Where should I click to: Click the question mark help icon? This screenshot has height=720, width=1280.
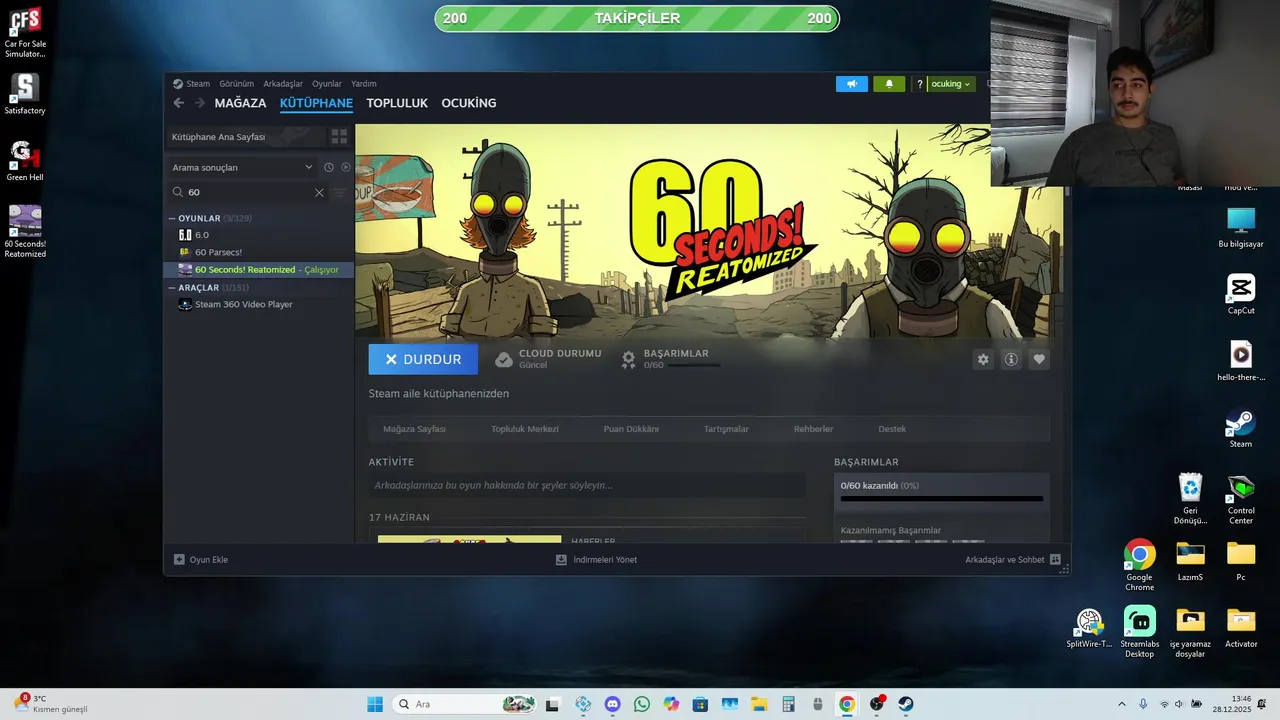tap(920, 84)
